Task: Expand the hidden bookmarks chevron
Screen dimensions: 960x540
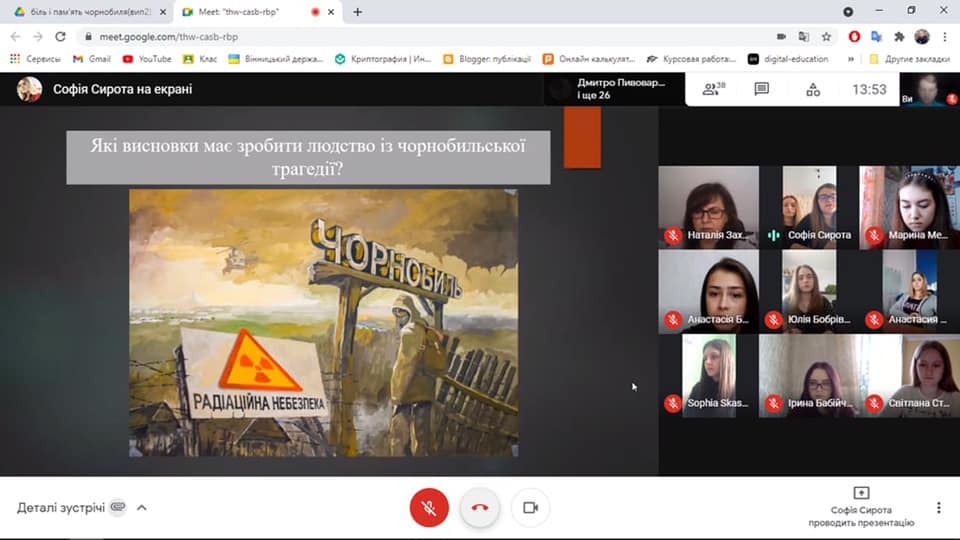Action: 850,59
